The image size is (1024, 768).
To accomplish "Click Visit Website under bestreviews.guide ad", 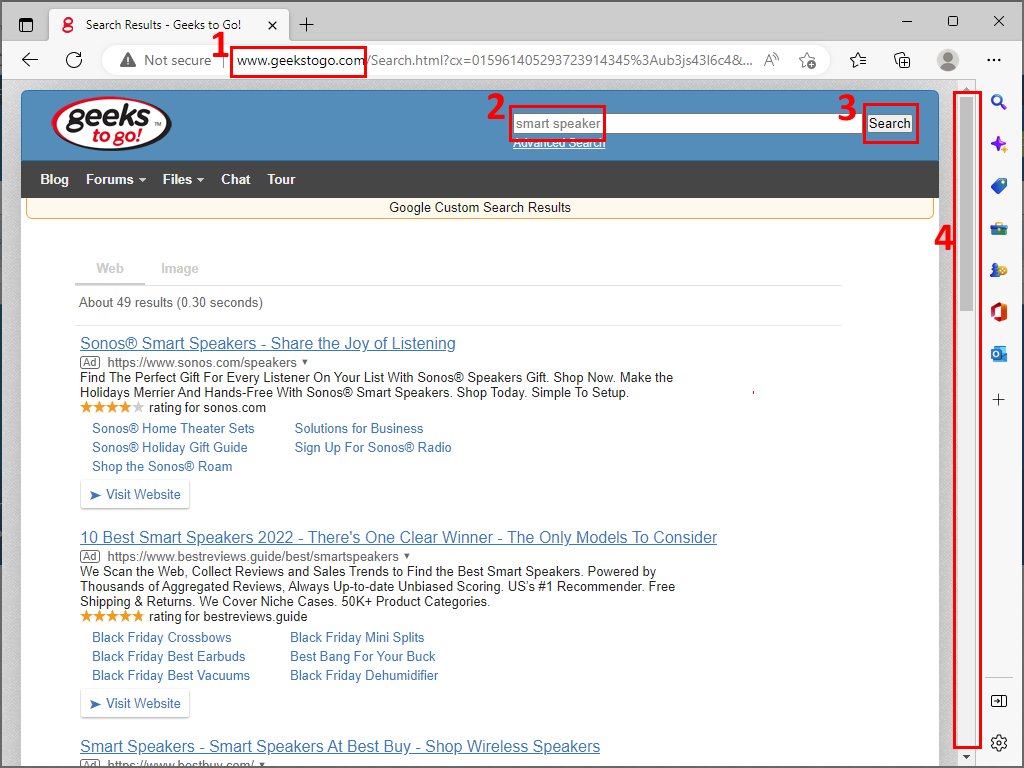I will [x=135, y=703].
